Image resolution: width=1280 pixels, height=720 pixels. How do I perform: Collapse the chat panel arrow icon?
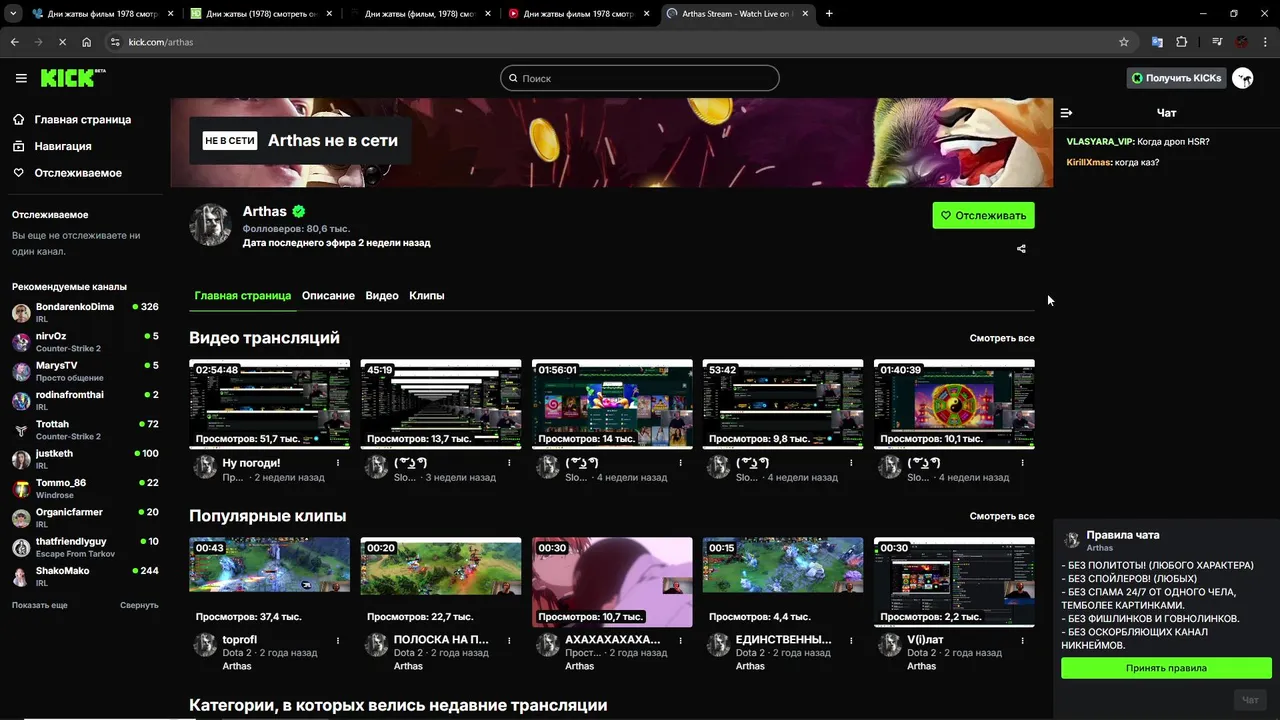pyautogui.click(x=1066, y=113)
